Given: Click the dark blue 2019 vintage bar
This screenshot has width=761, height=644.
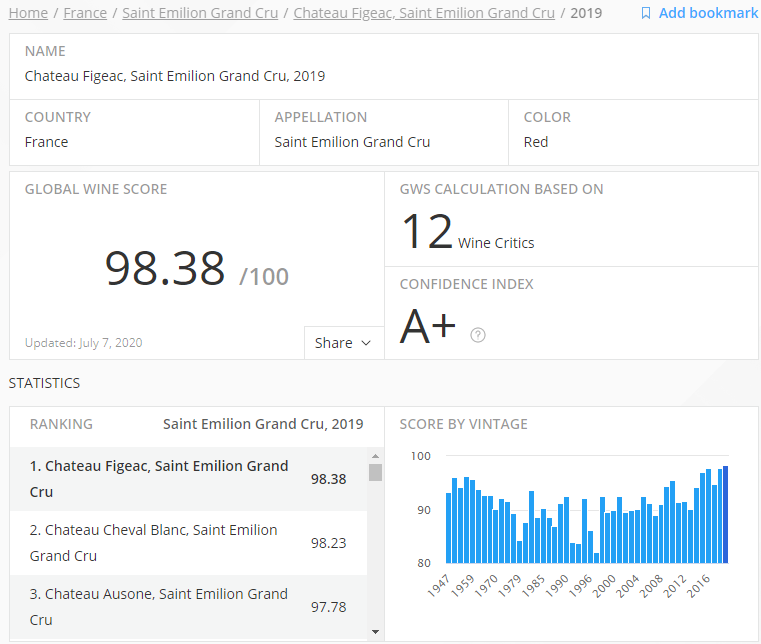Looking at the screenshot, I should pos(726,514).
